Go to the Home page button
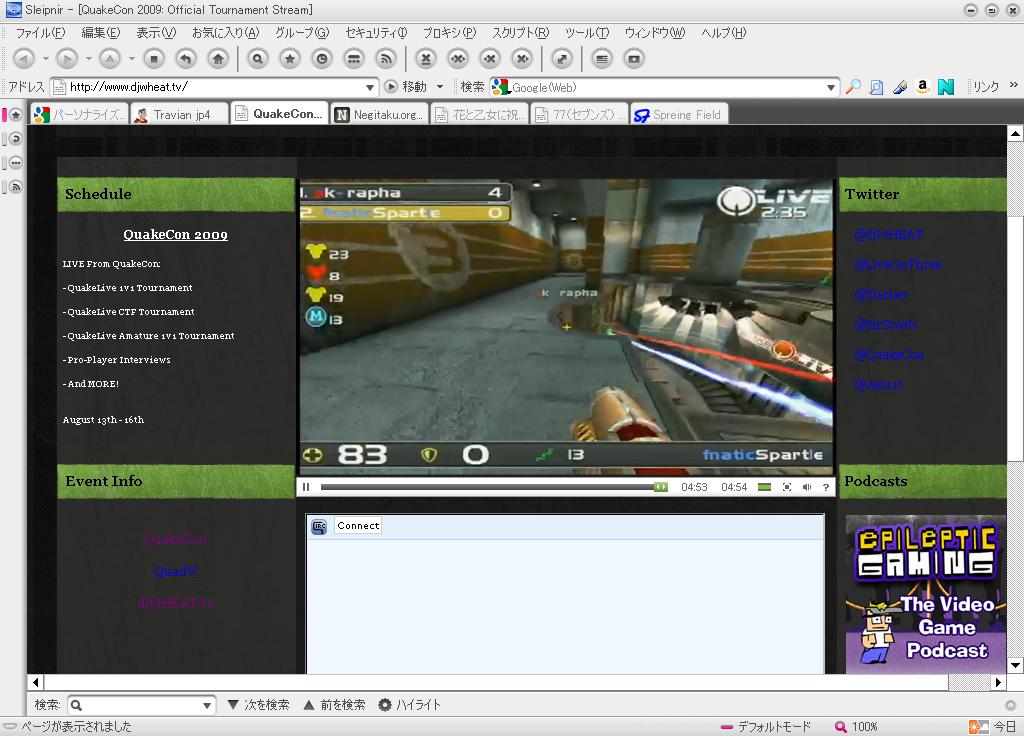 [x=218, y=59]
